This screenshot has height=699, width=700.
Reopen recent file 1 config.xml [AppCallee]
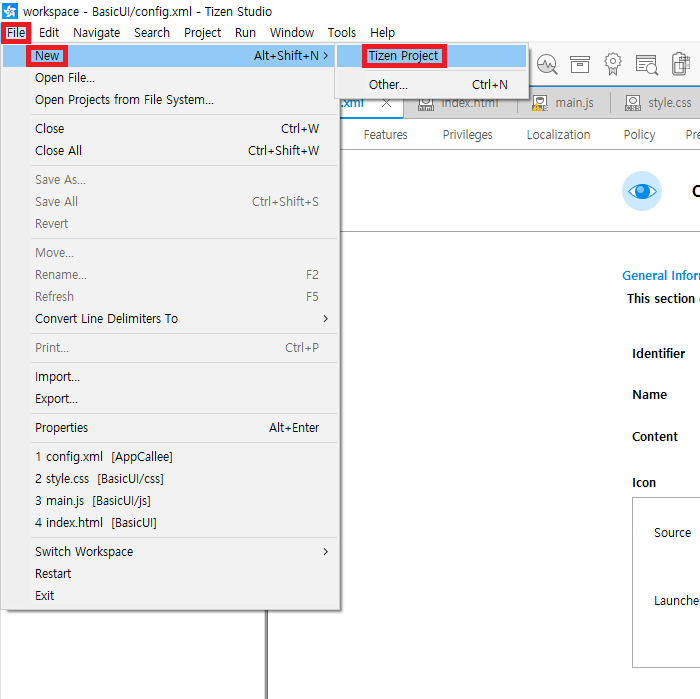pos(170,457)
